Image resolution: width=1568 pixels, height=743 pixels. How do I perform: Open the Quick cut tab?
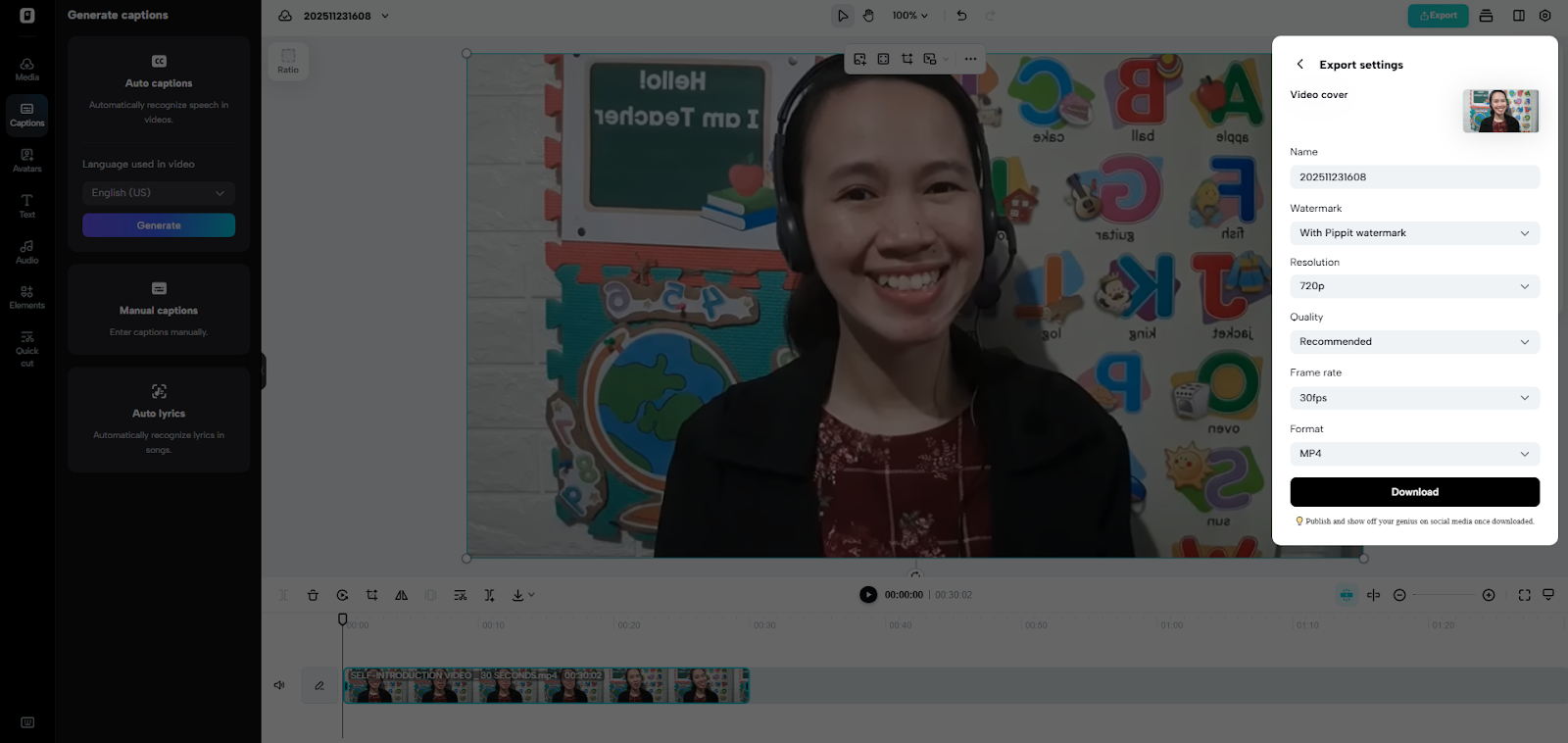pos(27,349)
